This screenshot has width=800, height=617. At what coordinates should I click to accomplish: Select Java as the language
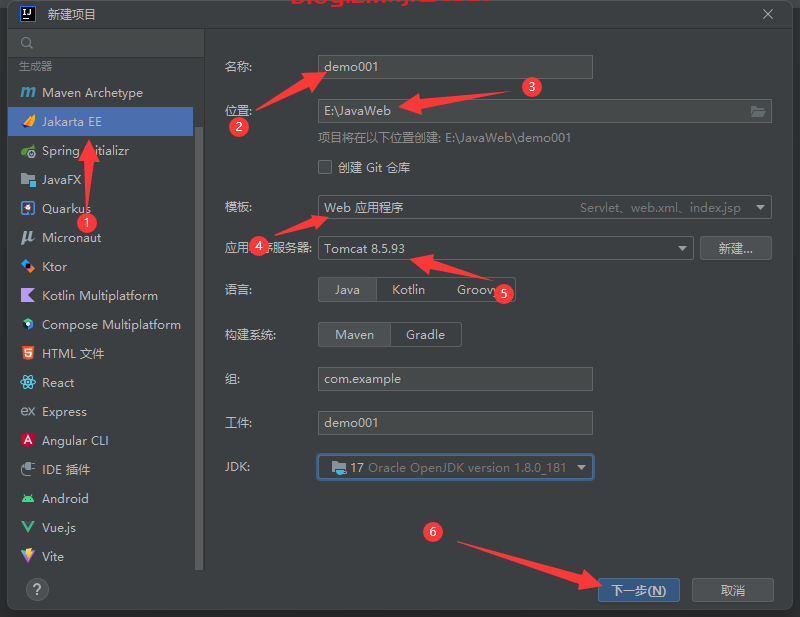click(x=347, y=290)
